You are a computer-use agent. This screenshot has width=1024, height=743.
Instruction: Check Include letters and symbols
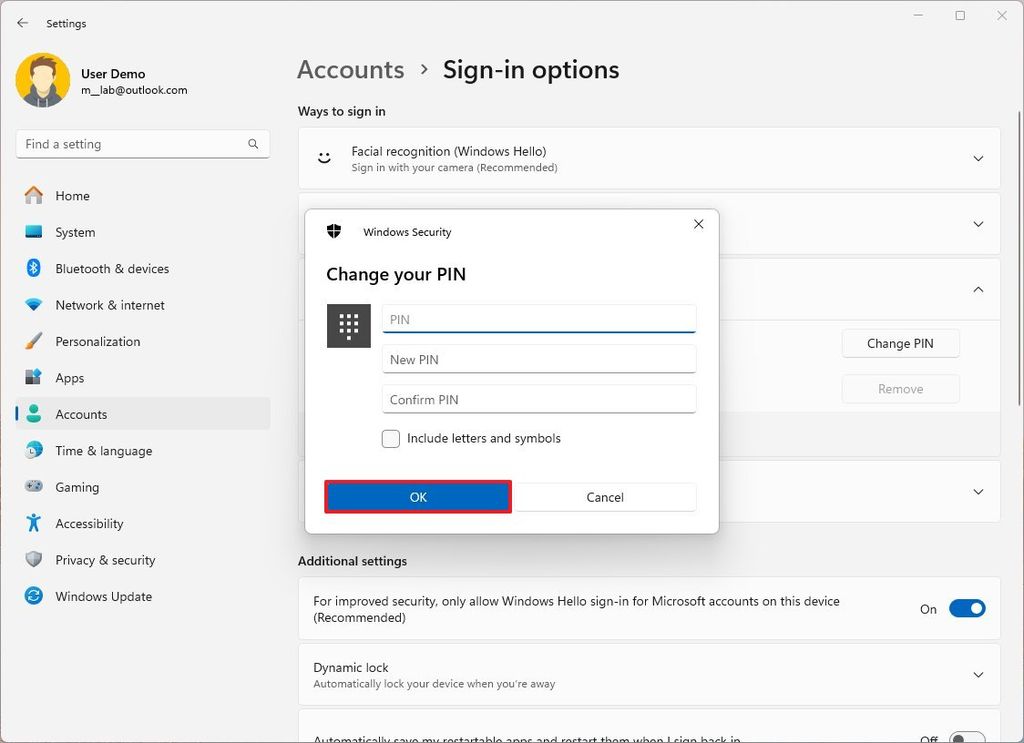[390, 438]
